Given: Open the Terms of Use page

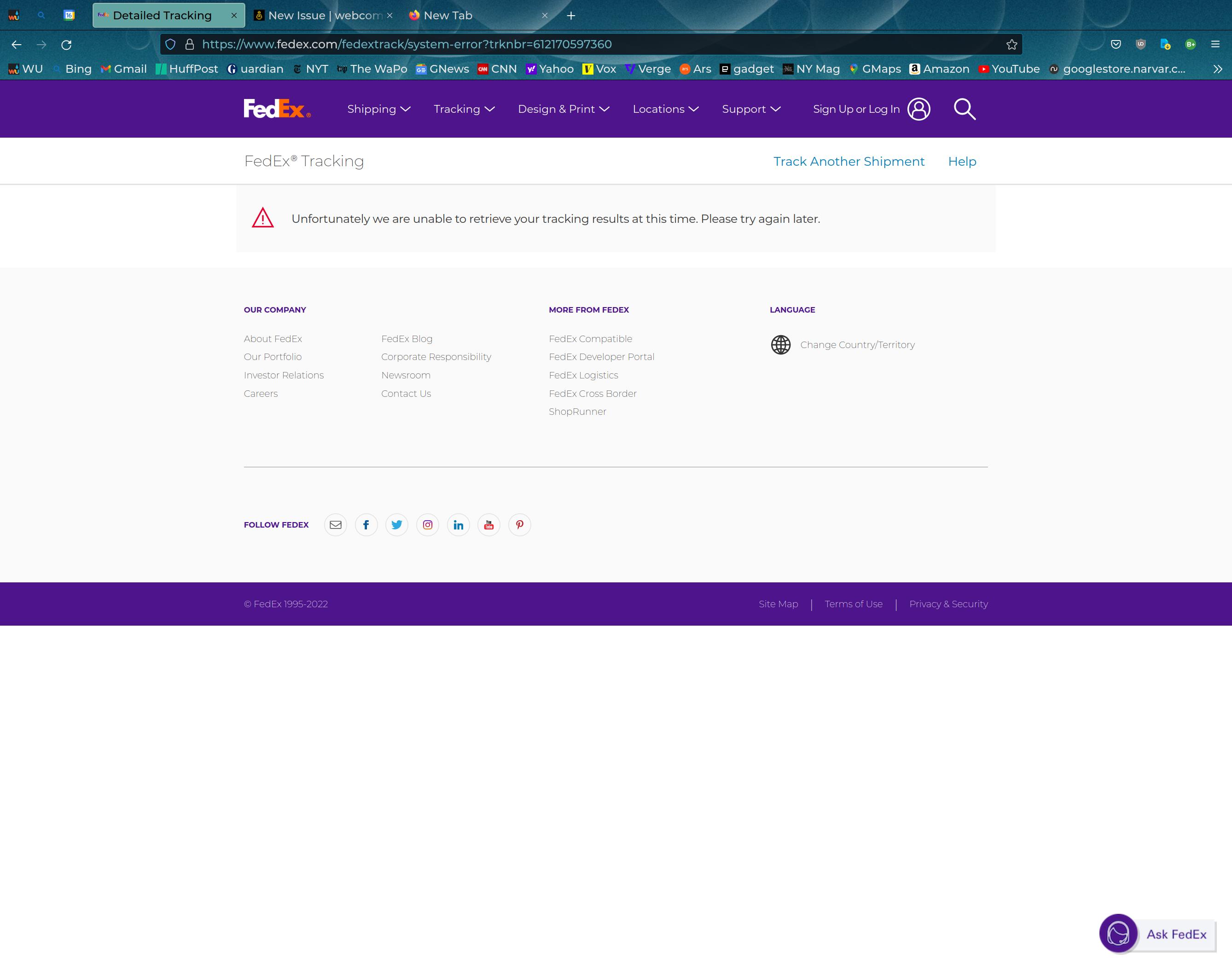Looking at the screenshot, I should click(853, 604).
